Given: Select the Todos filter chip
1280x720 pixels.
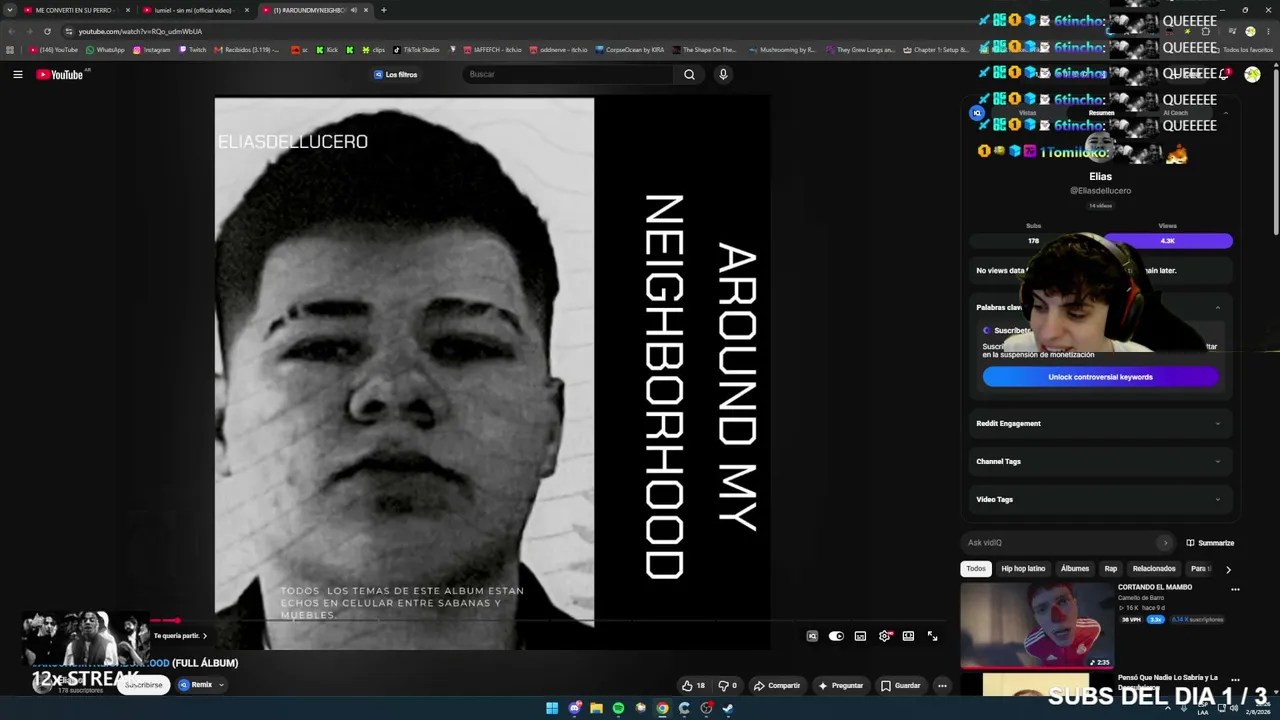Looking at the screenshot, I should click(x=976, y=569).
